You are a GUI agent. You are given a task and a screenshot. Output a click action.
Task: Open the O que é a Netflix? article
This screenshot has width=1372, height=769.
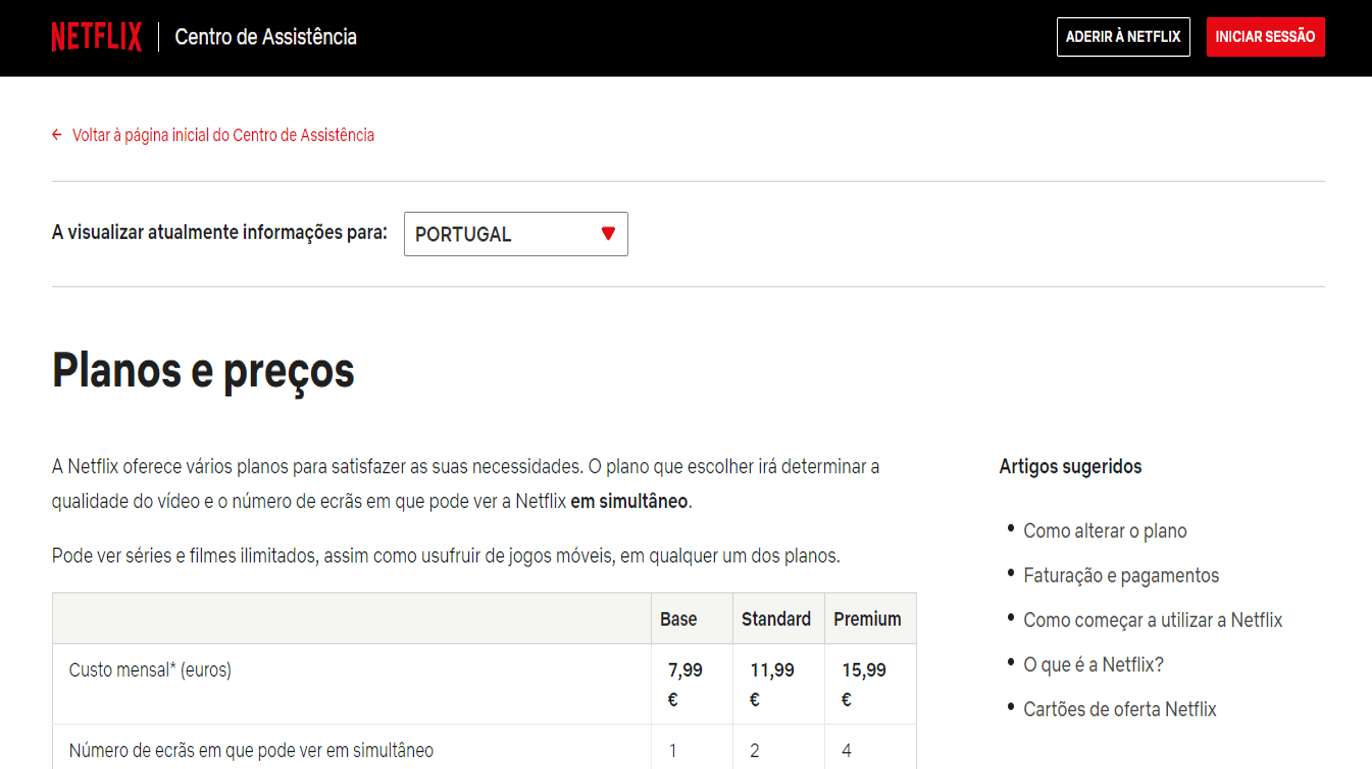(x=1093, y=665)
